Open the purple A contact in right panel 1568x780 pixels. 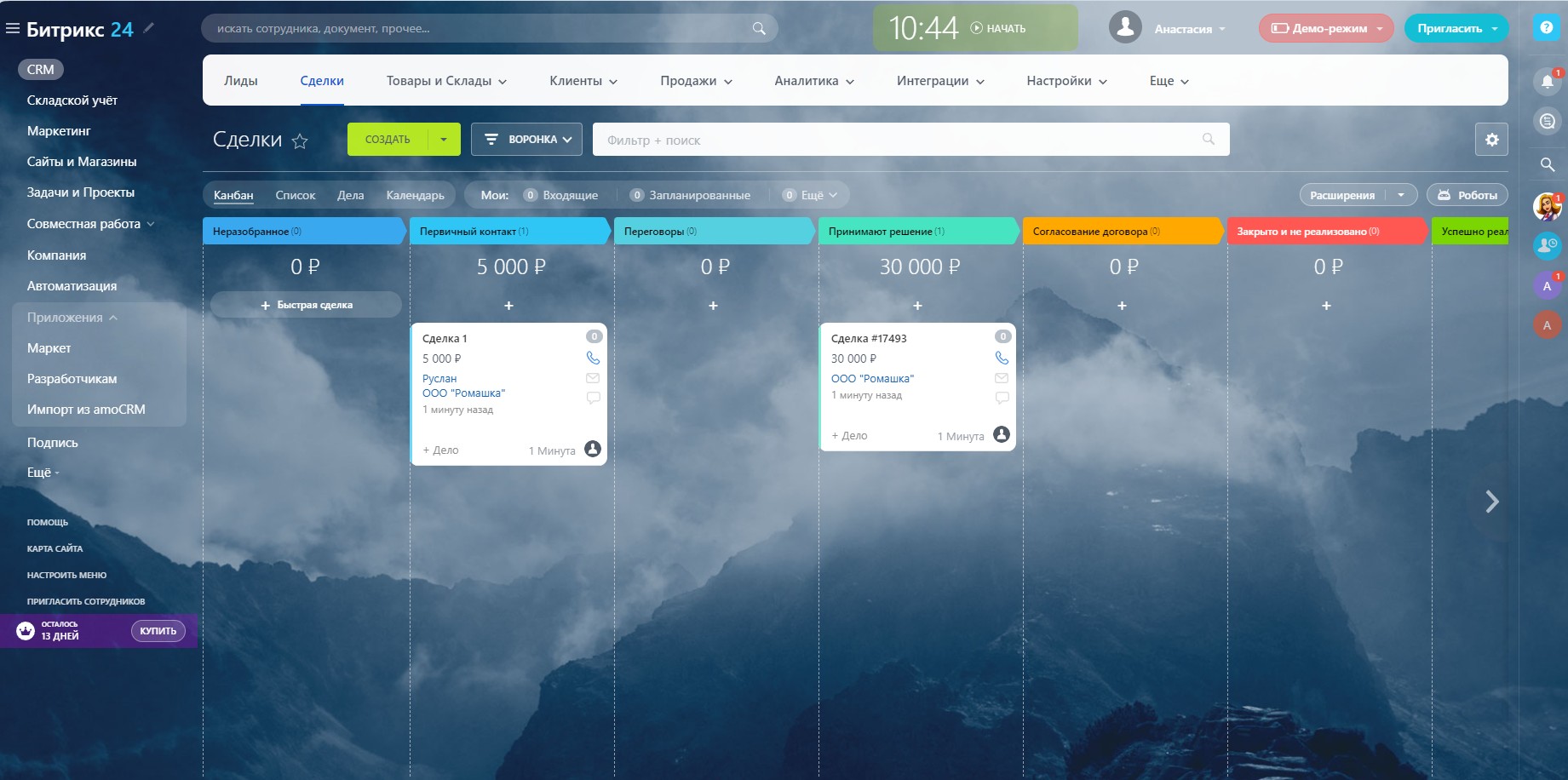pos(1547,286)
